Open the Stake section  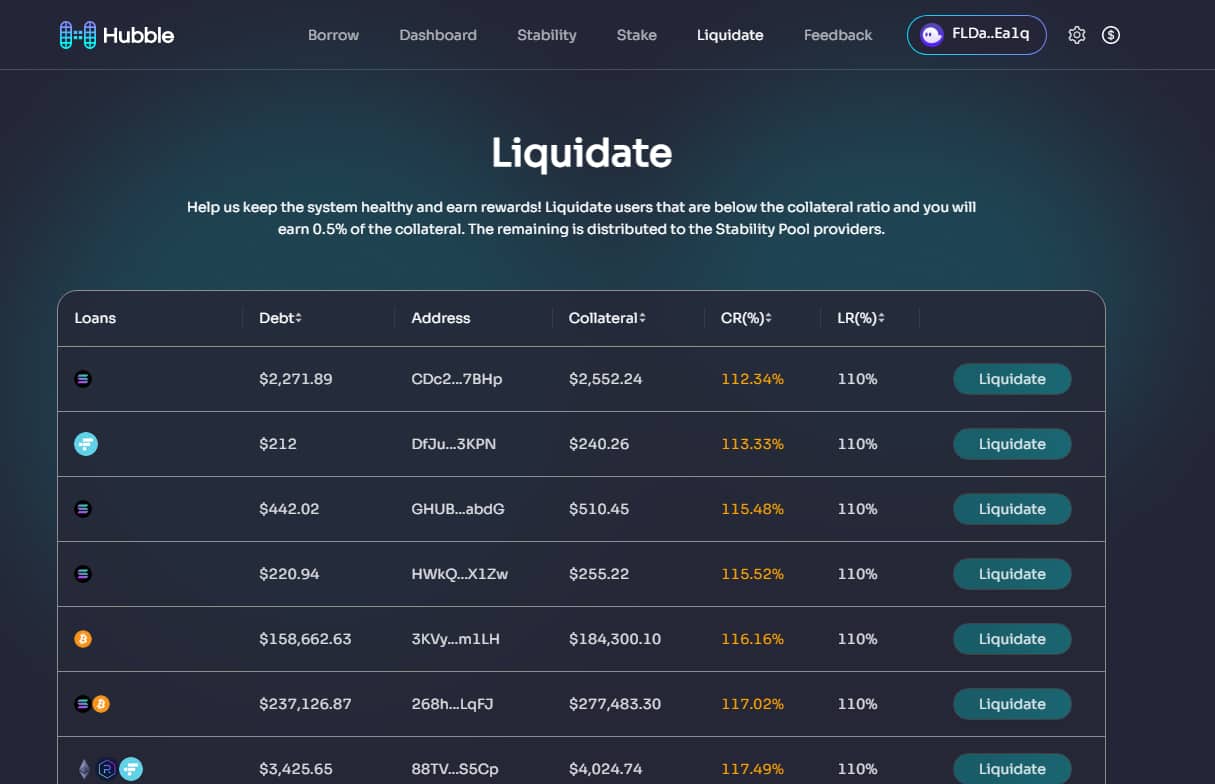click(x=636, y=34)
